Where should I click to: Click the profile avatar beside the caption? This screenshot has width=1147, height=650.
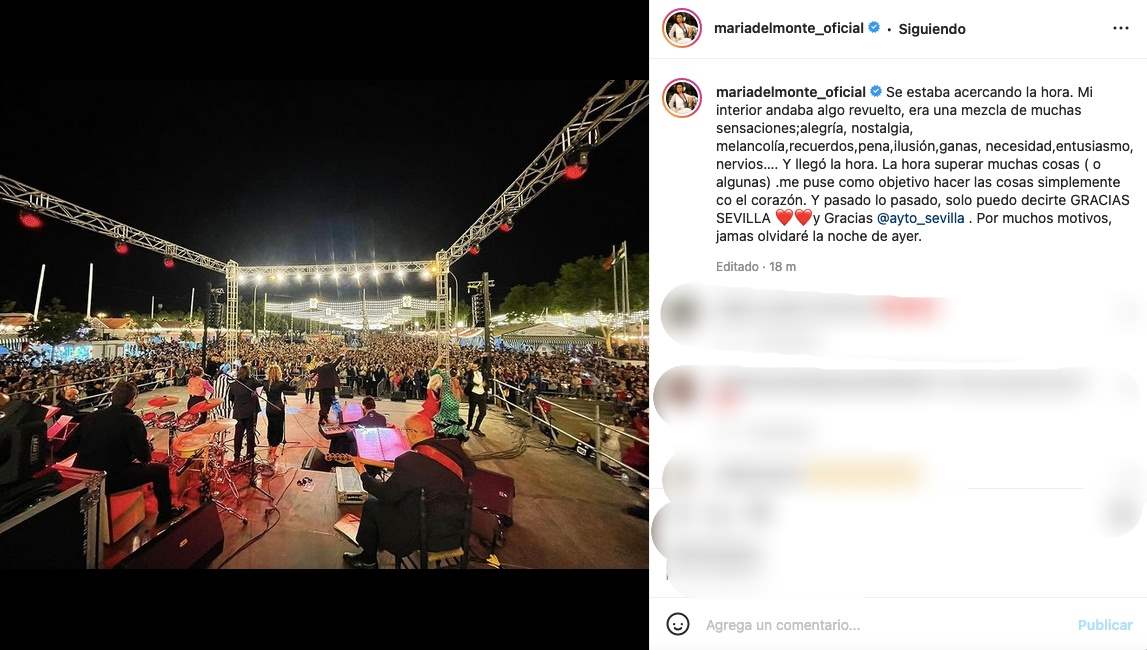(682, 98)
